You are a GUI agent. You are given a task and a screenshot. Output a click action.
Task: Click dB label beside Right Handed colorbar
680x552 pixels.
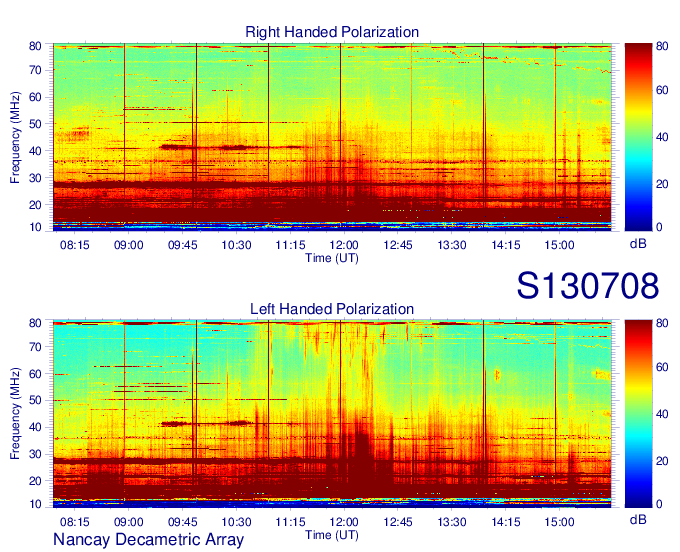click(x=638, y=244)
